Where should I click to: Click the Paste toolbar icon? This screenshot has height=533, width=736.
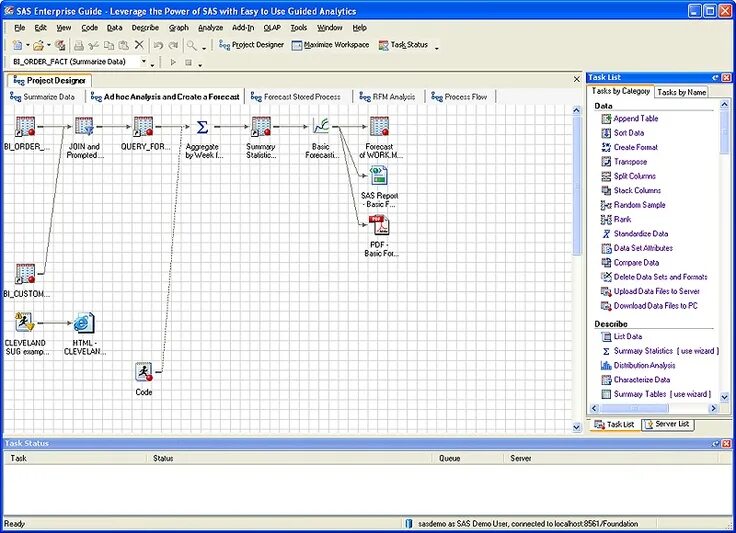pos(123,45)
